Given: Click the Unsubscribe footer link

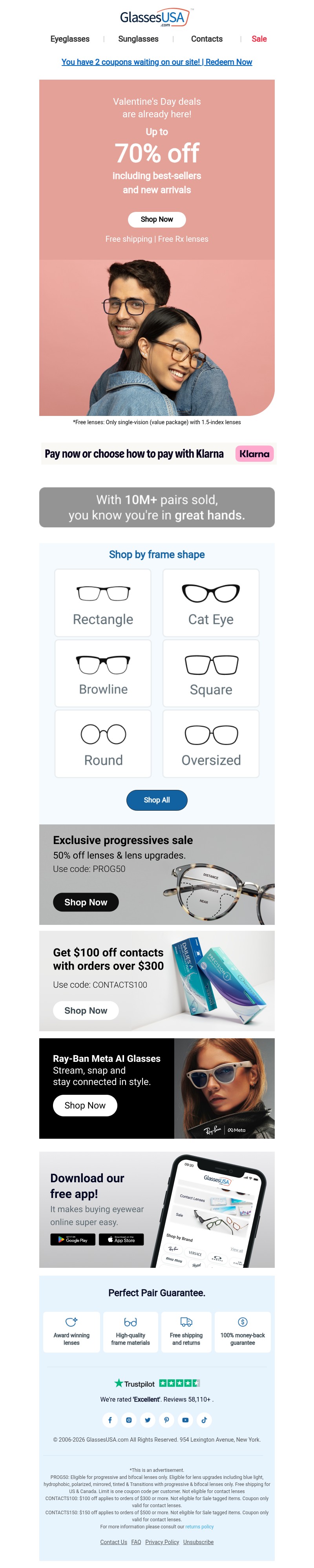Looking at the screenshot, I should [198, 1542].
